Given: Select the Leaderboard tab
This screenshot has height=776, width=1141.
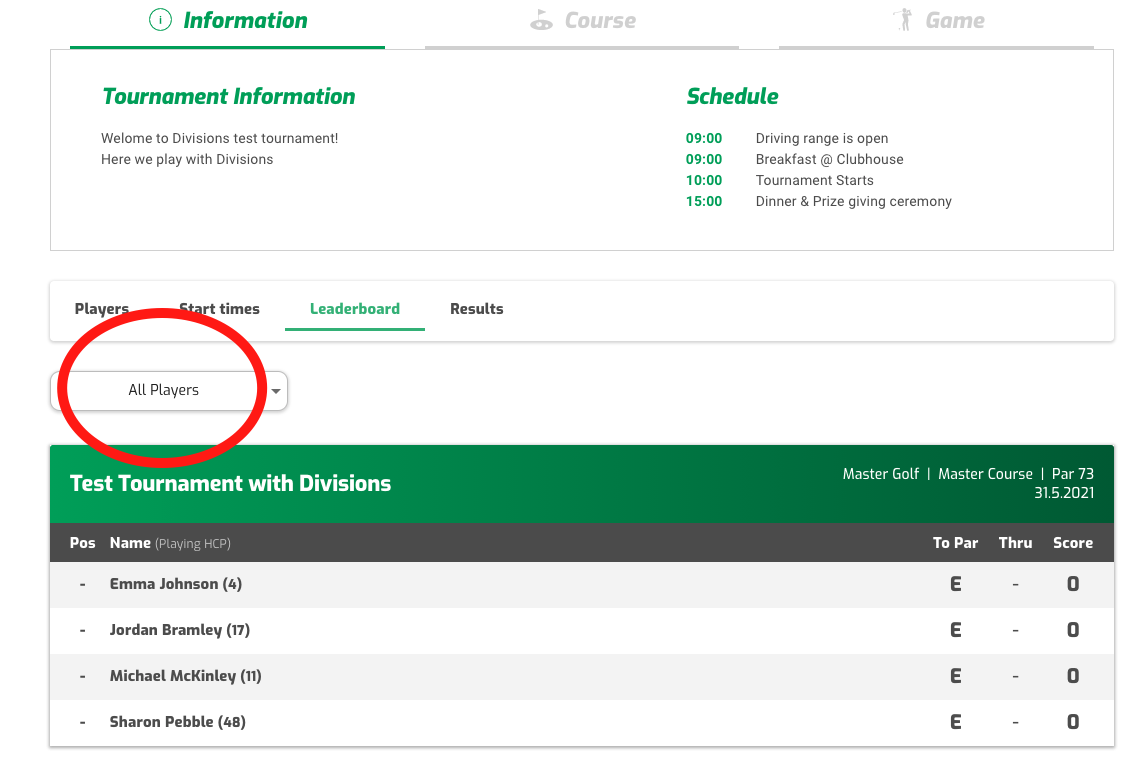Looking at the screenshot, I should pyautogui.click(x=354, y=309).
